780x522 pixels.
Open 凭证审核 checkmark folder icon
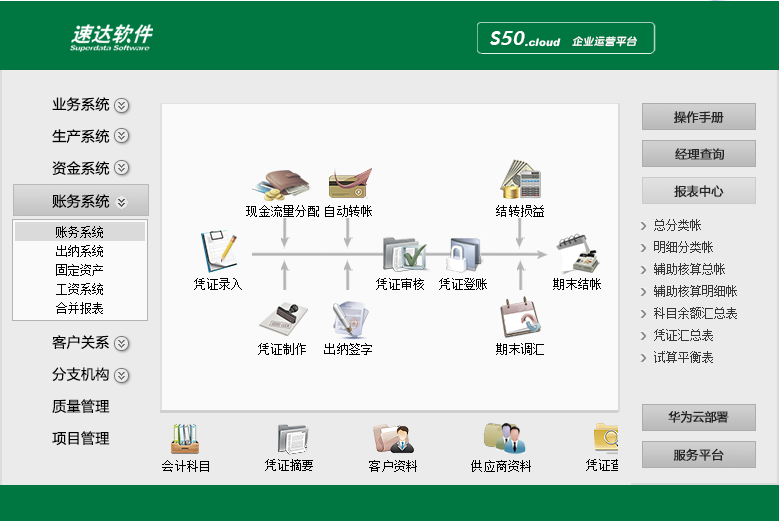tap(404, 254)
